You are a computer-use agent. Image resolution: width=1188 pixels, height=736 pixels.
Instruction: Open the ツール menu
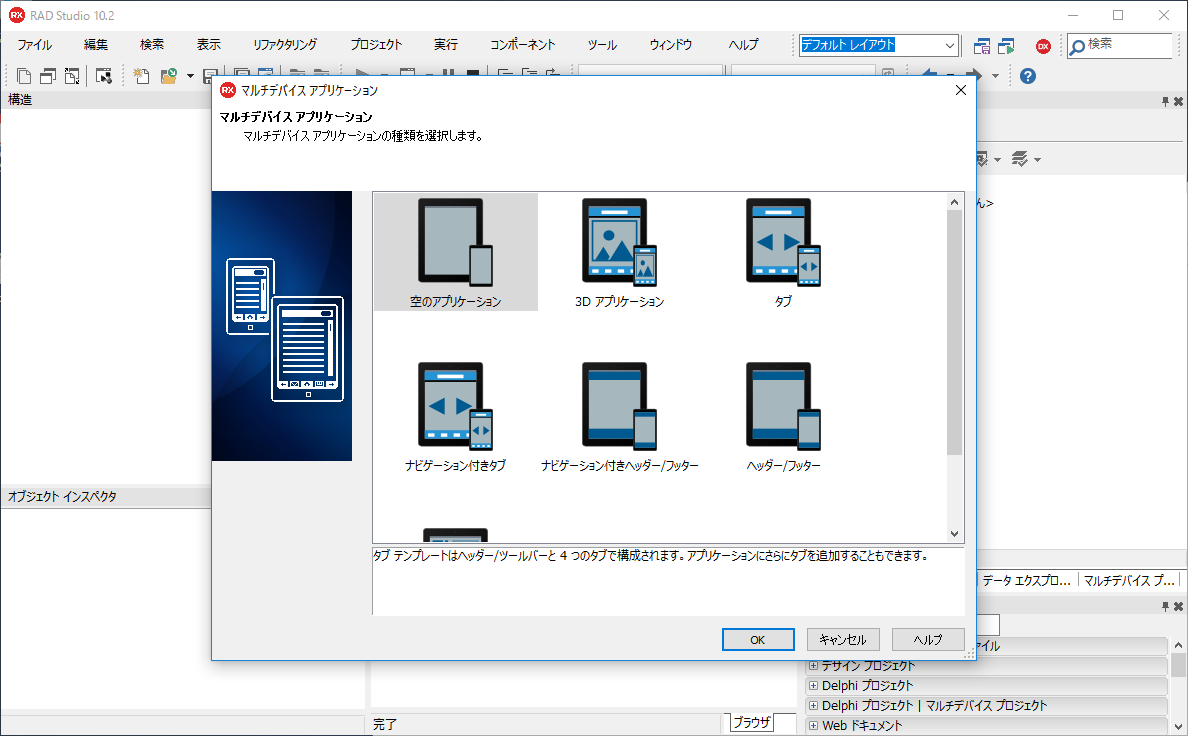pyautogui.click(x=602, y=45)
